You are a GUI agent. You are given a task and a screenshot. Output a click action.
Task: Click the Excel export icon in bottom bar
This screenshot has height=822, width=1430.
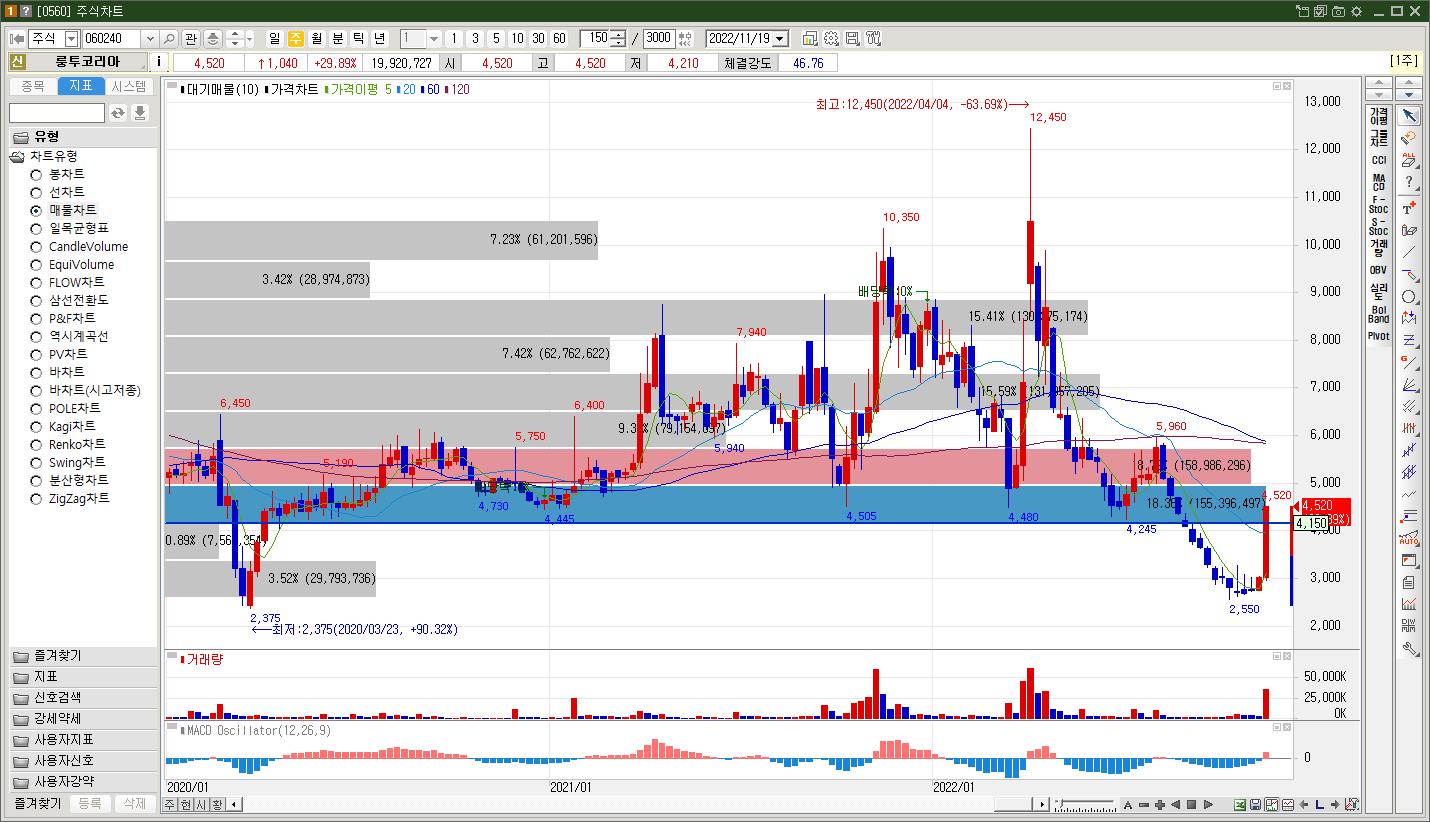pyautogui.click(x=1240, y=805)
